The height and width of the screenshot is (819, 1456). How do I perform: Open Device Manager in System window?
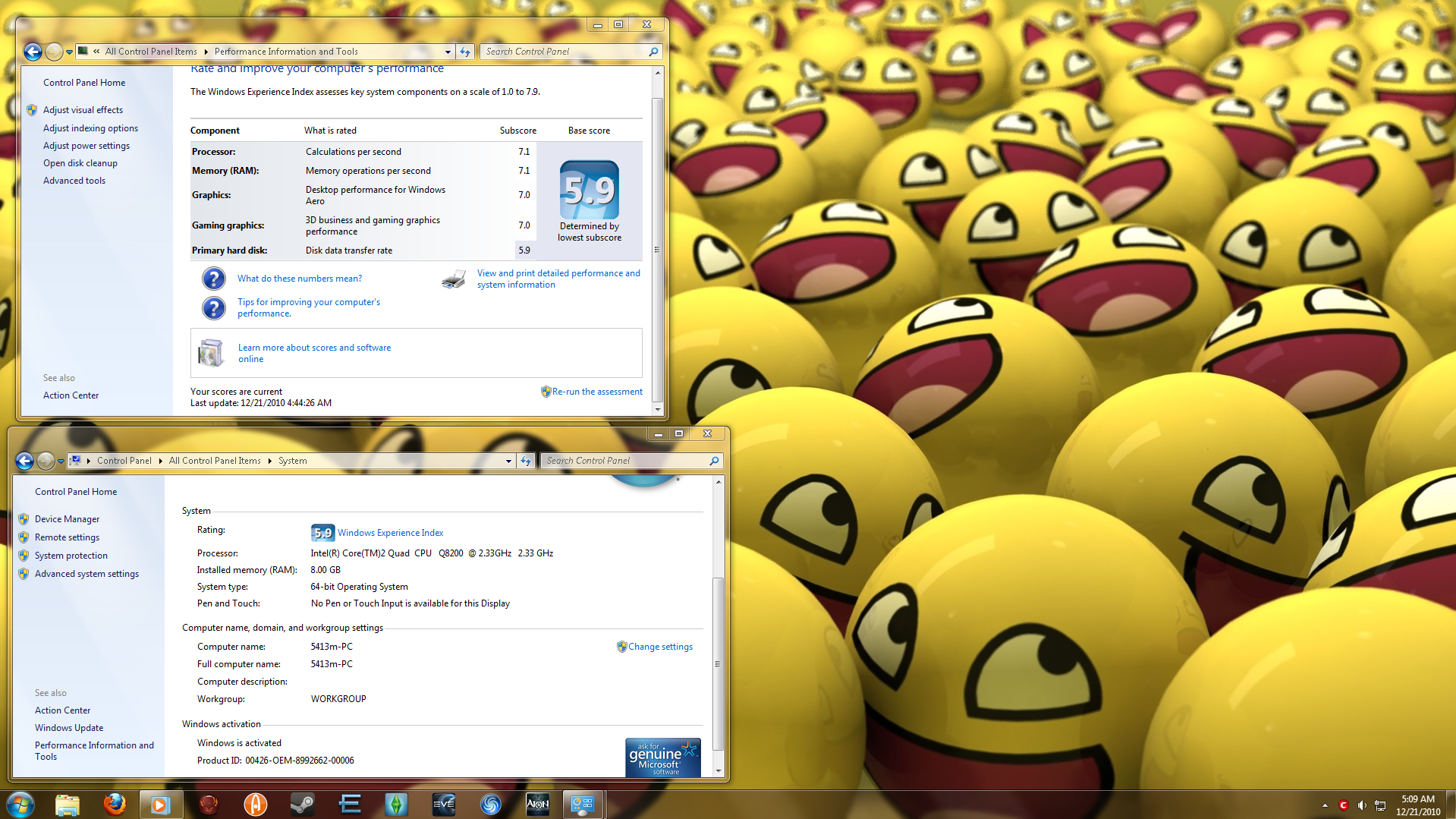tap(67, 519)
